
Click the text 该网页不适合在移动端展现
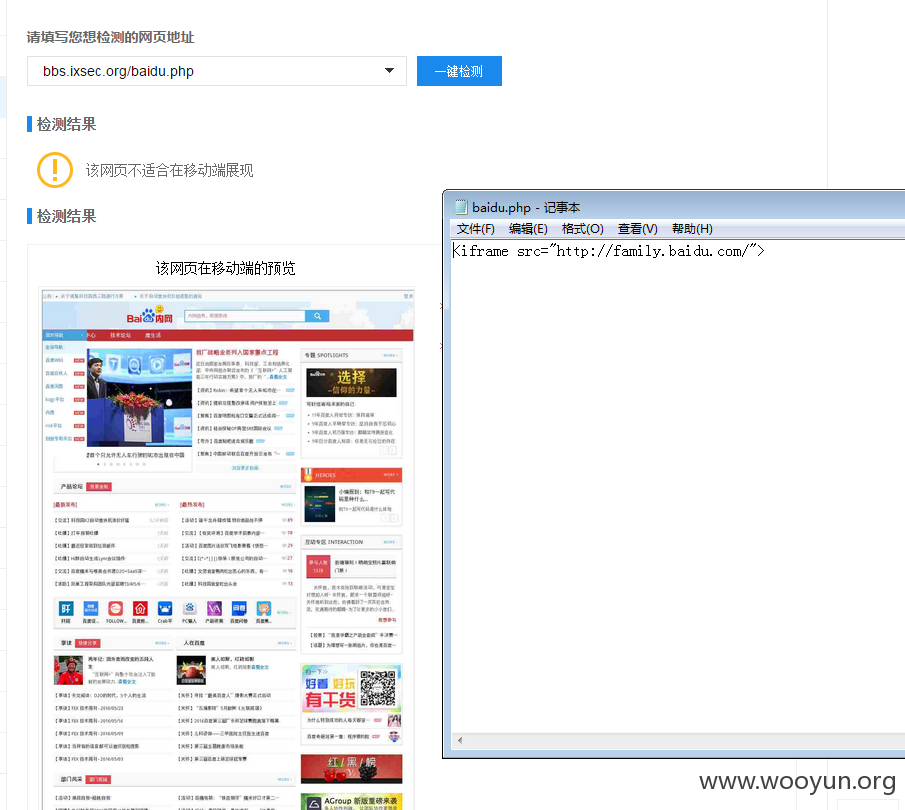click(169, 170)
